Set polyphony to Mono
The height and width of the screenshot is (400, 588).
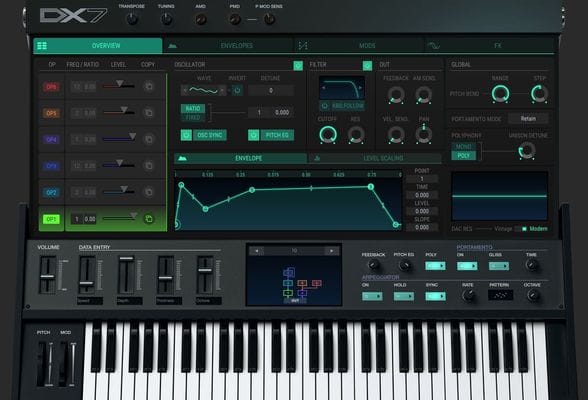click(464, 147)
